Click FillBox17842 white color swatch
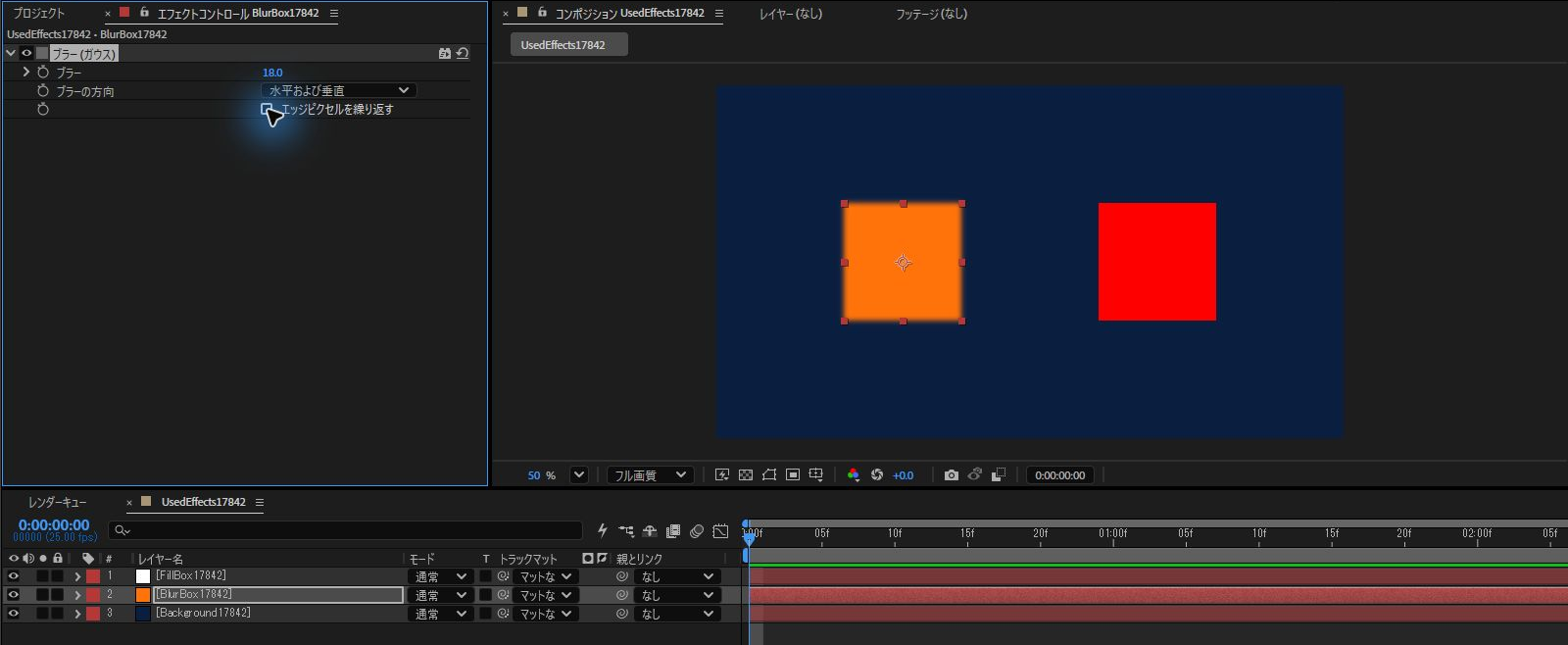Screen dimensions: 1568x645 [x=143, y=576]
